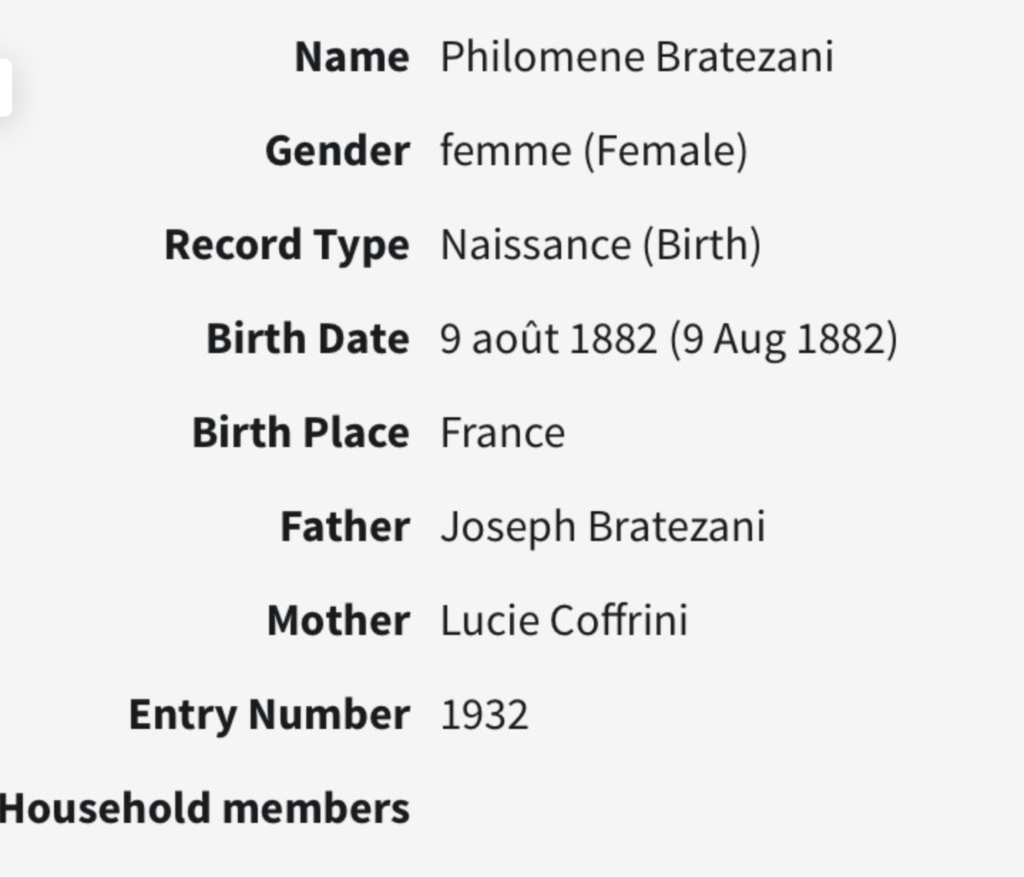Click the Birth Place label
The width and height of the screenshot is (1024, 877).
click(x=300, y=433)
